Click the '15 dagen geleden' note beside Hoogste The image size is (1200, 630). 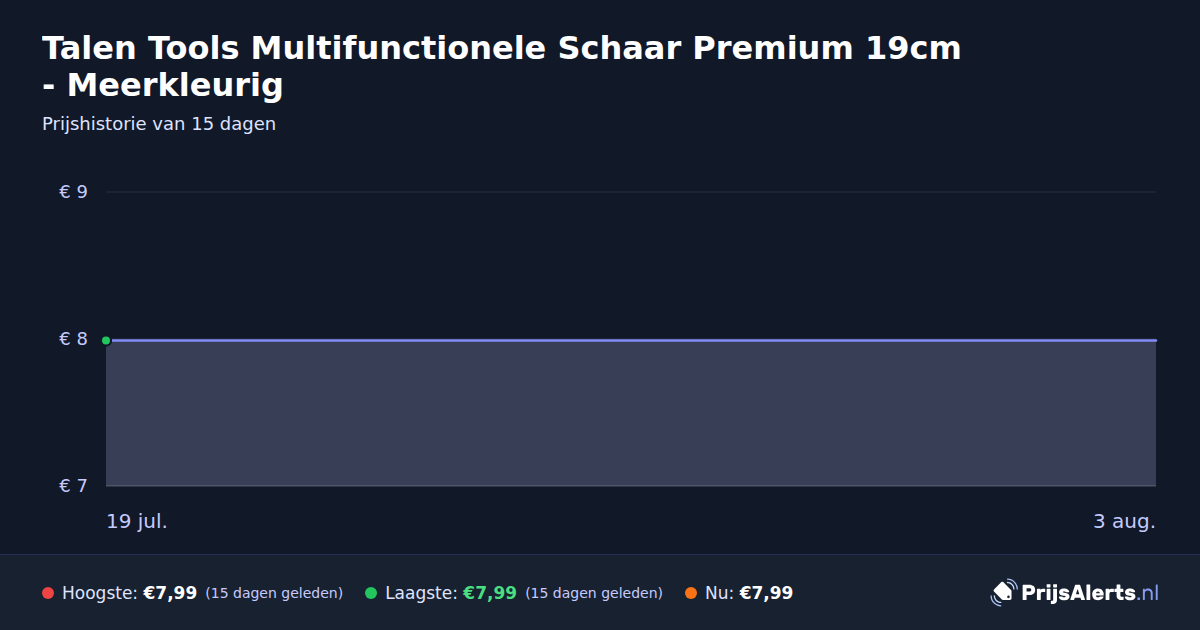(274, 593)
